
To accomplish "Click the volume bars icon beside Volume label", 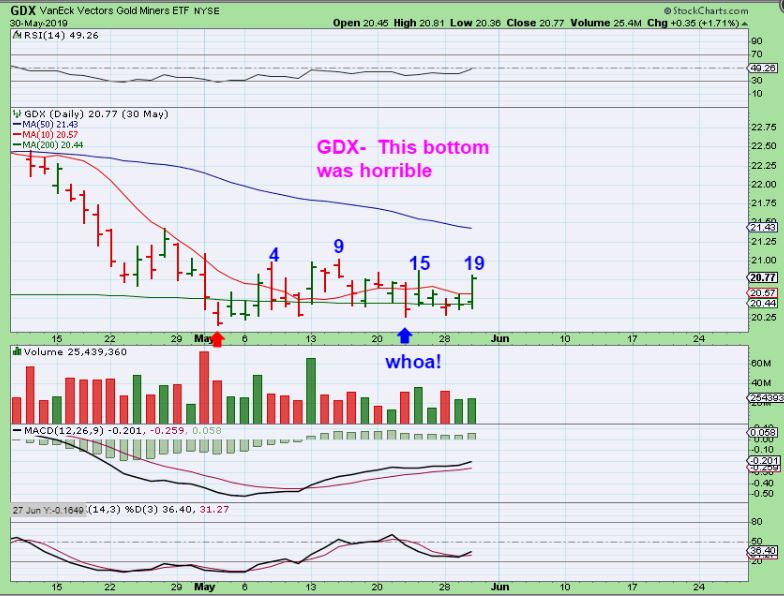I will pyautogui.click(x=18, y=352).
